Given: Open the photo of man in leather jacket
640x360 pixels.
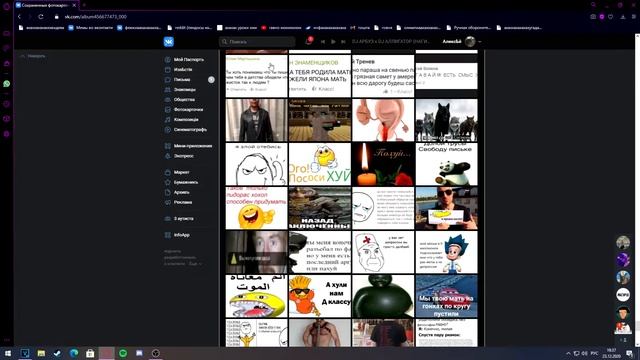Looking at the screenshot, I should point(256,120).
